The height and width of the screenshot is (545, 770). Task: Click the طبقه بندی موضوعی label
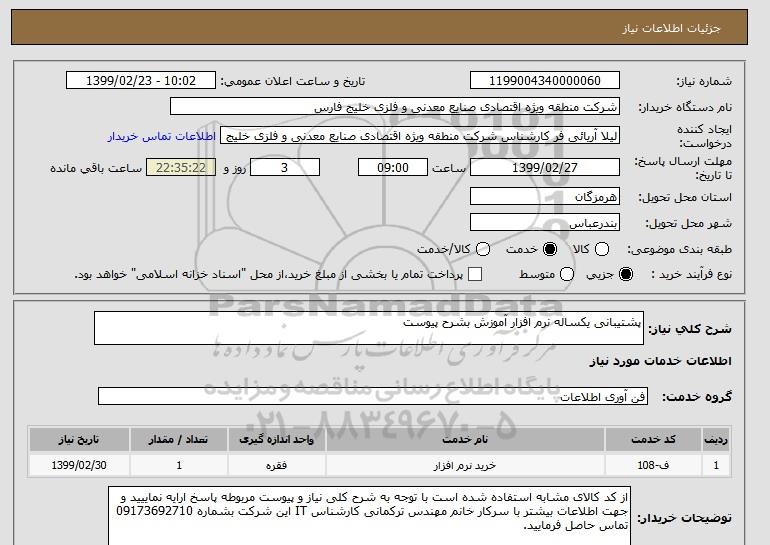(x=679, y=249)
